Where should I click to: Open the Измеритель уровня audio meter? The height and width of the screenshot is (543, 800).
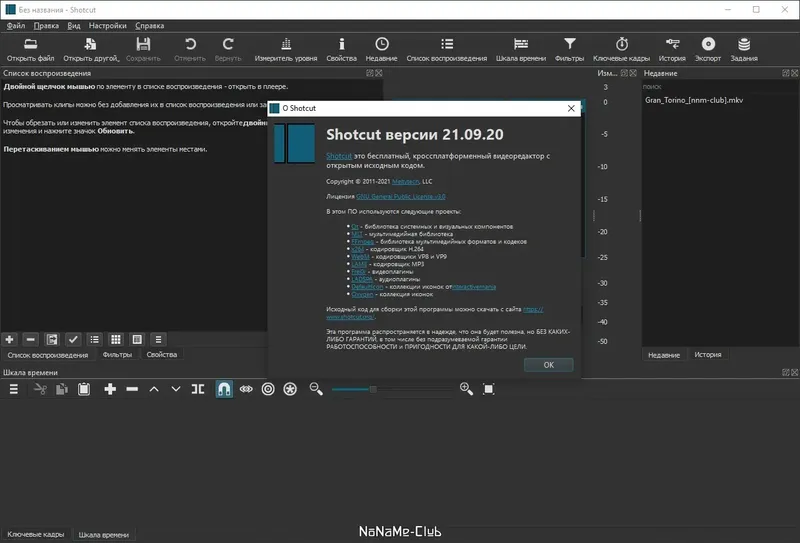point(286,50)
